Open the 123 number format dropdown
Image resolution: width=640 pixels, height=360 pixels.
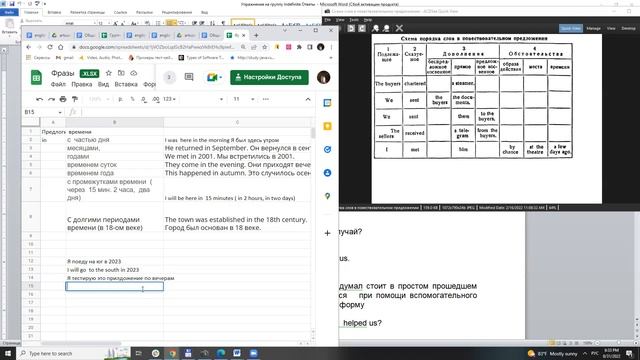[x=169, y=99]
